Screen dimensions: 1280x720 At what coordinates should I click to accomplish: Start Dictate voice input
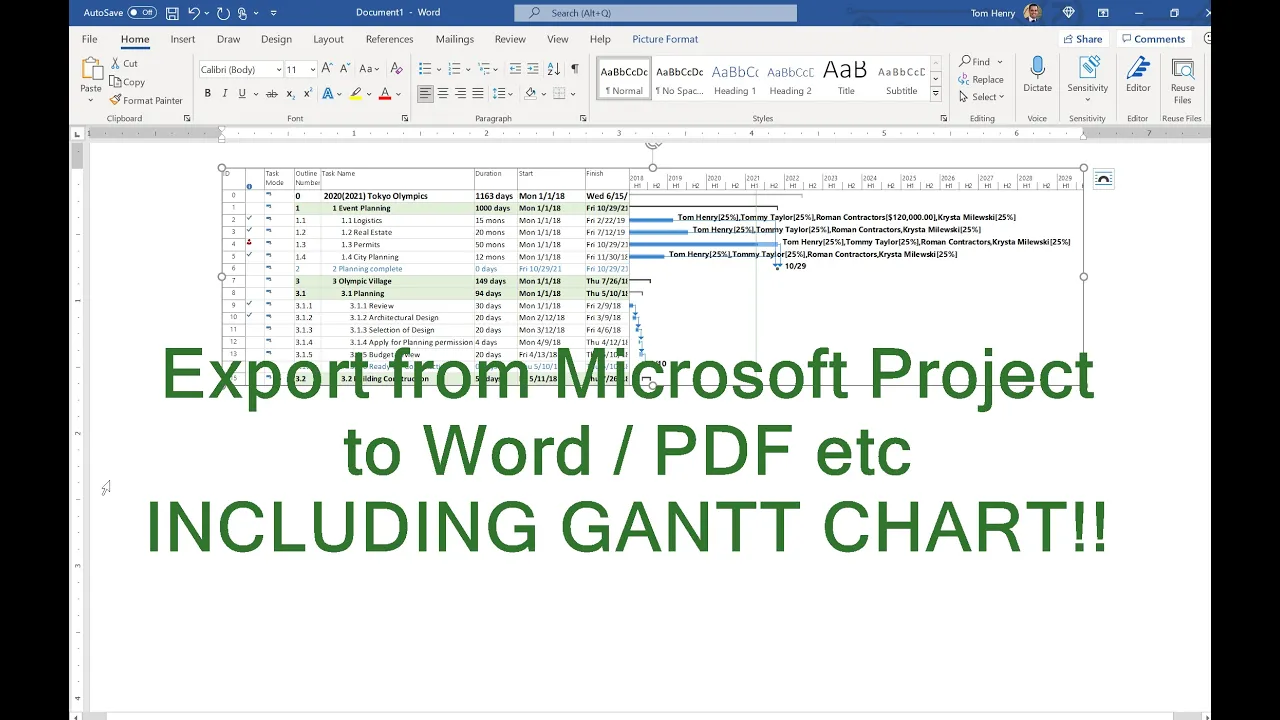click(1037, 76)
